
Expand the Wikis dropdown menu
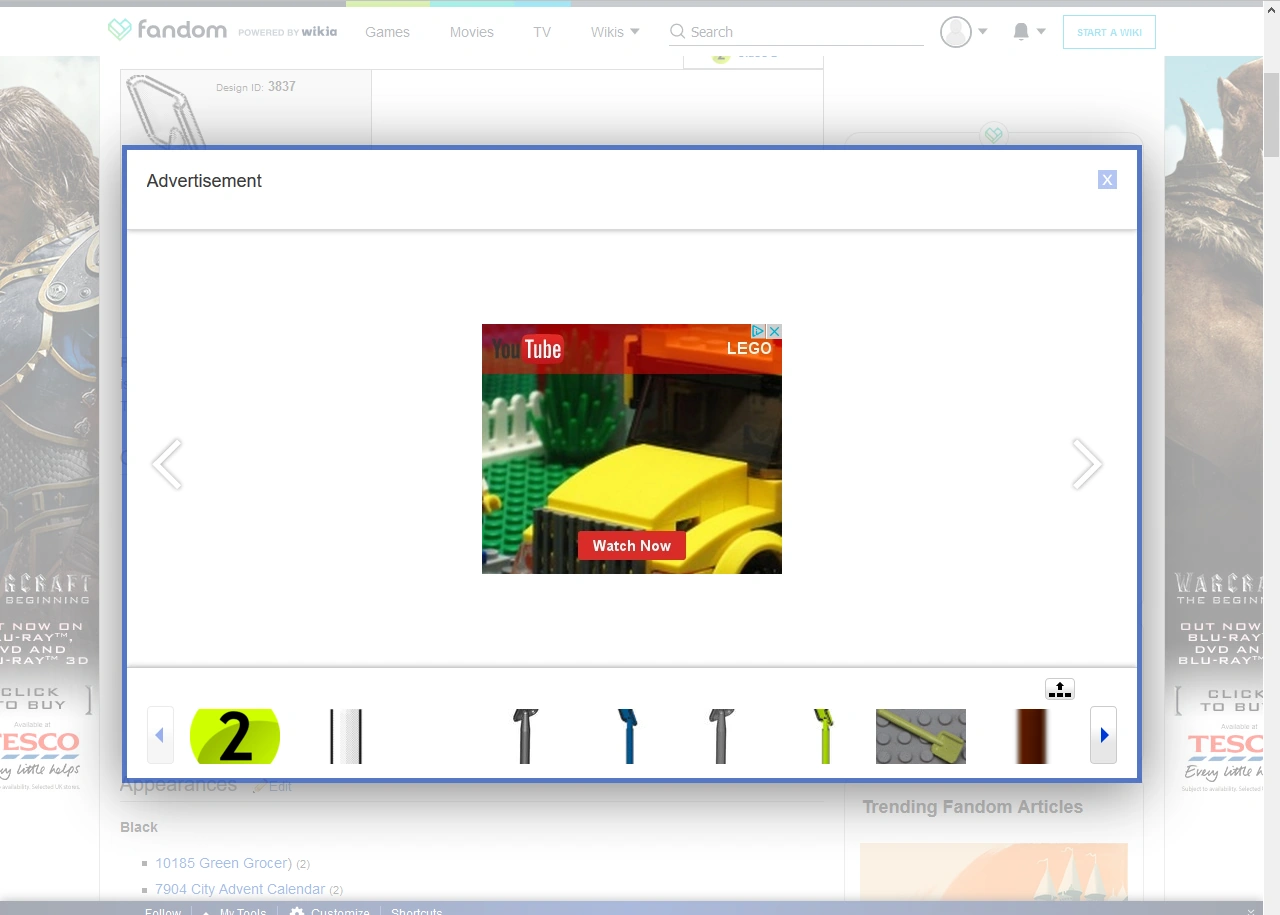pos(614,32)
